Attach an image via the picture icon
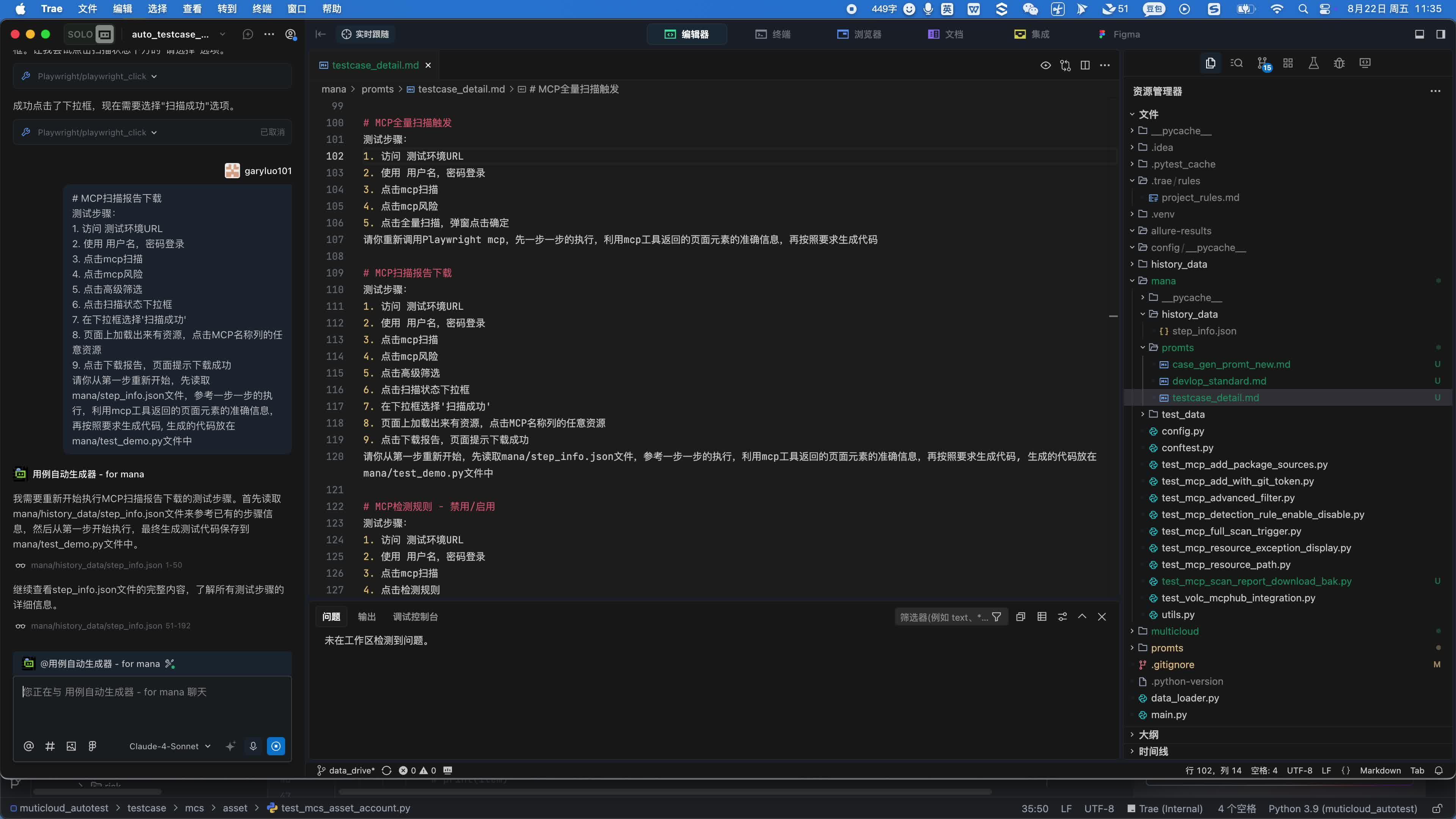The image size is (1456, 819). (71, 746)
